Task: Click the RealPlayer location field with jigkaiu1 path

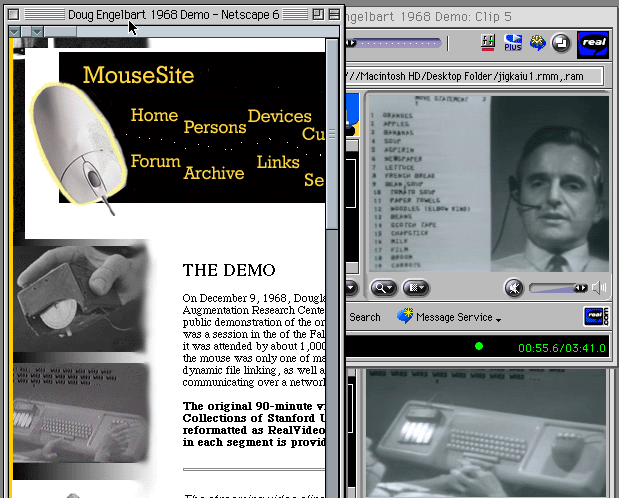Action: pyautogui.click(x=474, y=76)
